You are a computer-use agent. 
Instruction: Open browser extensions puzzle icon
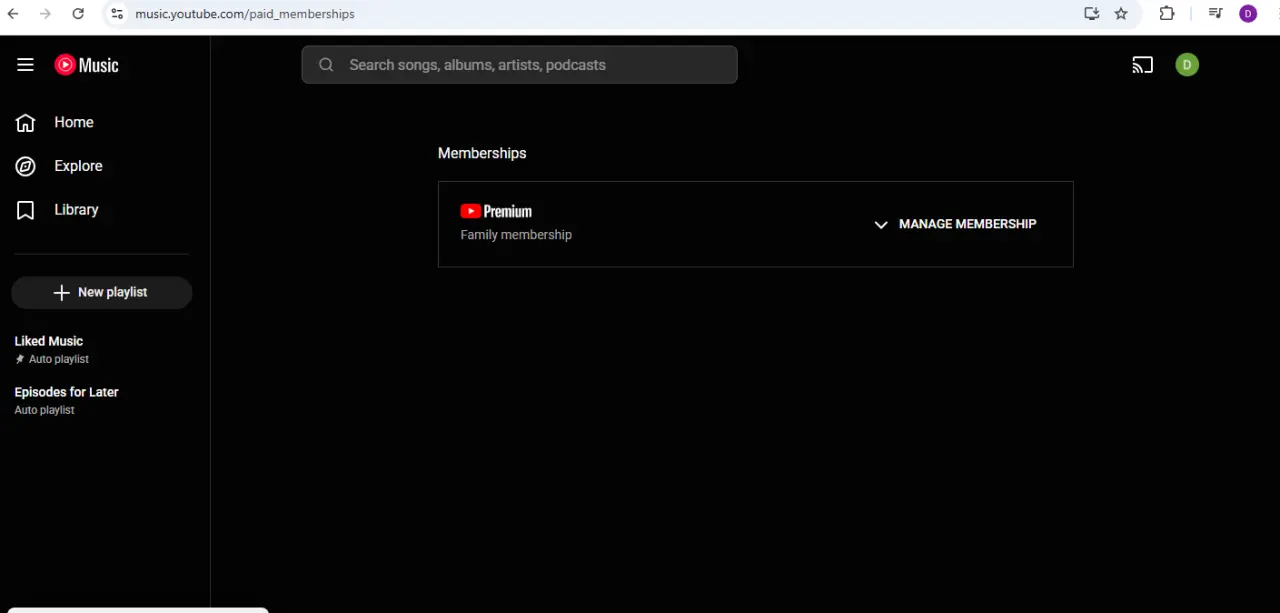[x=1167, y=14]
